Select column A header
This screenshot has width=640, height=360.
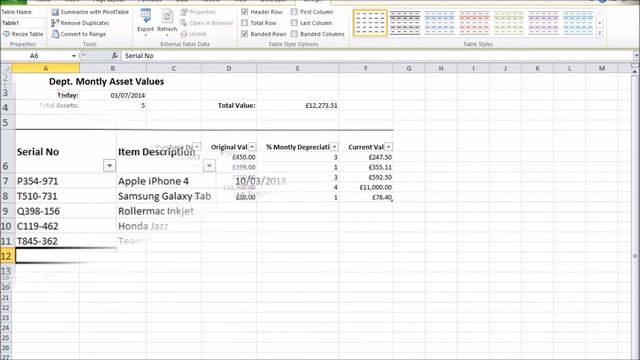pyautogui.click(x=46, y=68)
